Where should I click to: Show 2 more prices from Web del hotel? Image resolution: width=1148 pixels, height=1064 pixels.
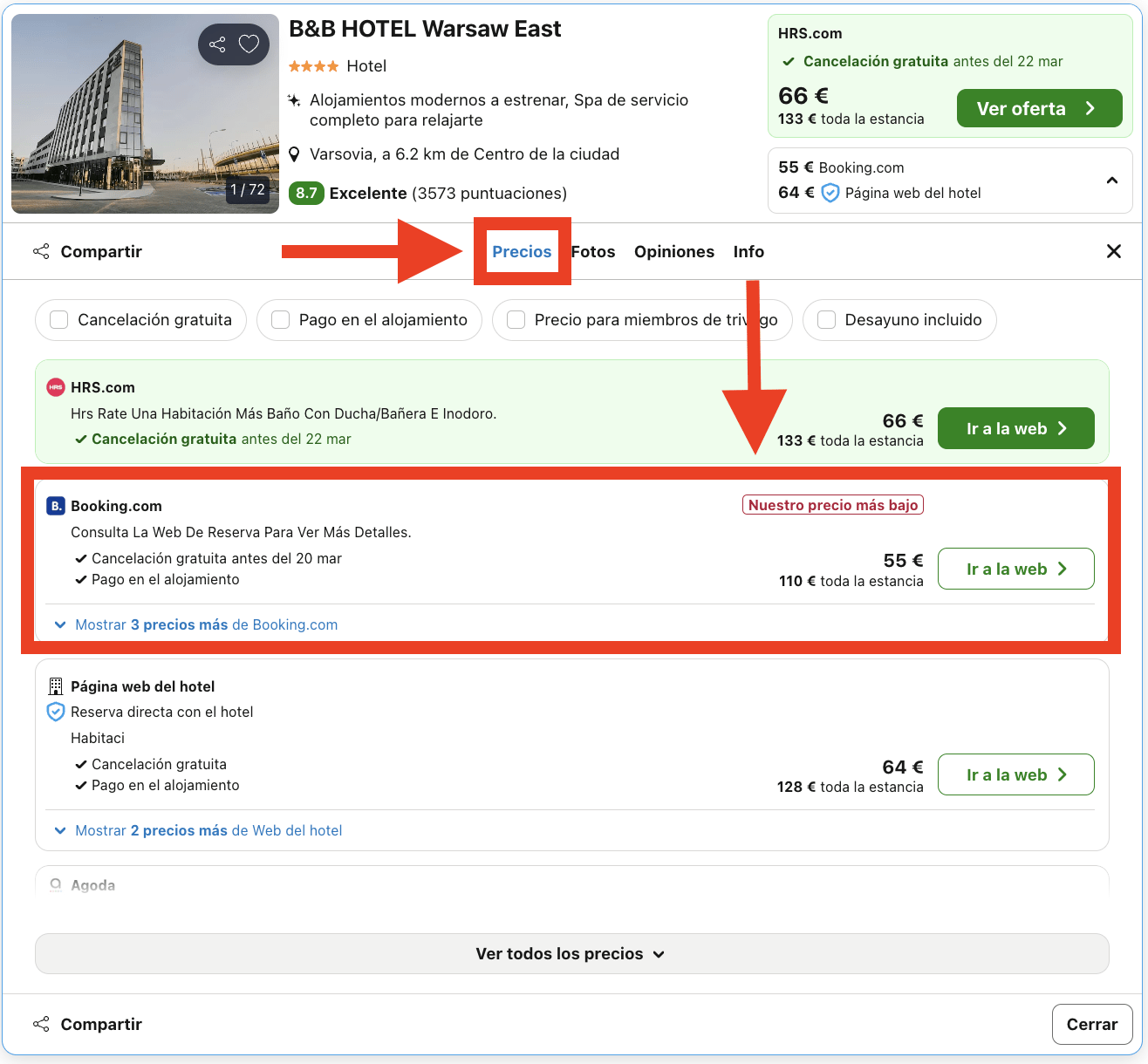(199, 830)
